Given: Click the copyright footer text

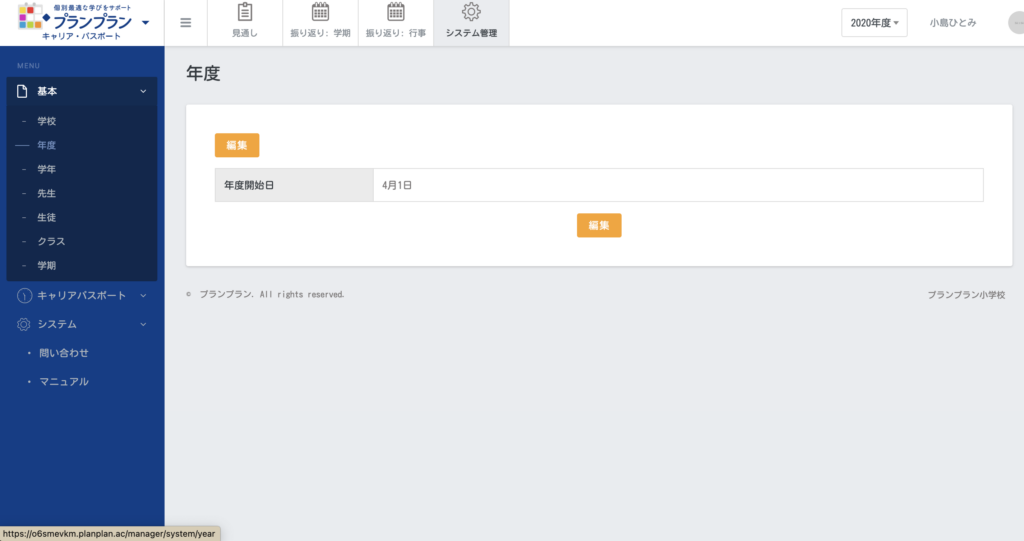Looking at the screenshot, I should coord(265,295).
